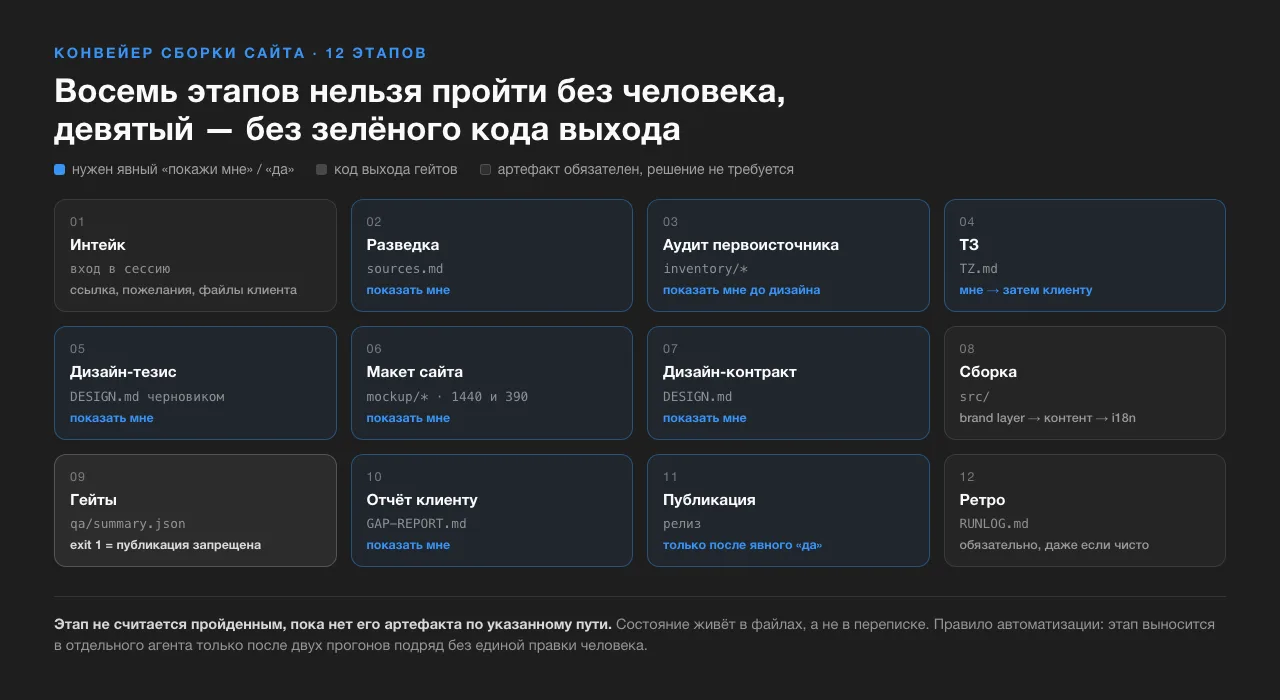Image resolution: width=1280 pixels, height=700 pixels.
Task: Click «показать мне» under mockup/* line
Action: pyautogui.click(x=408, y=418)
